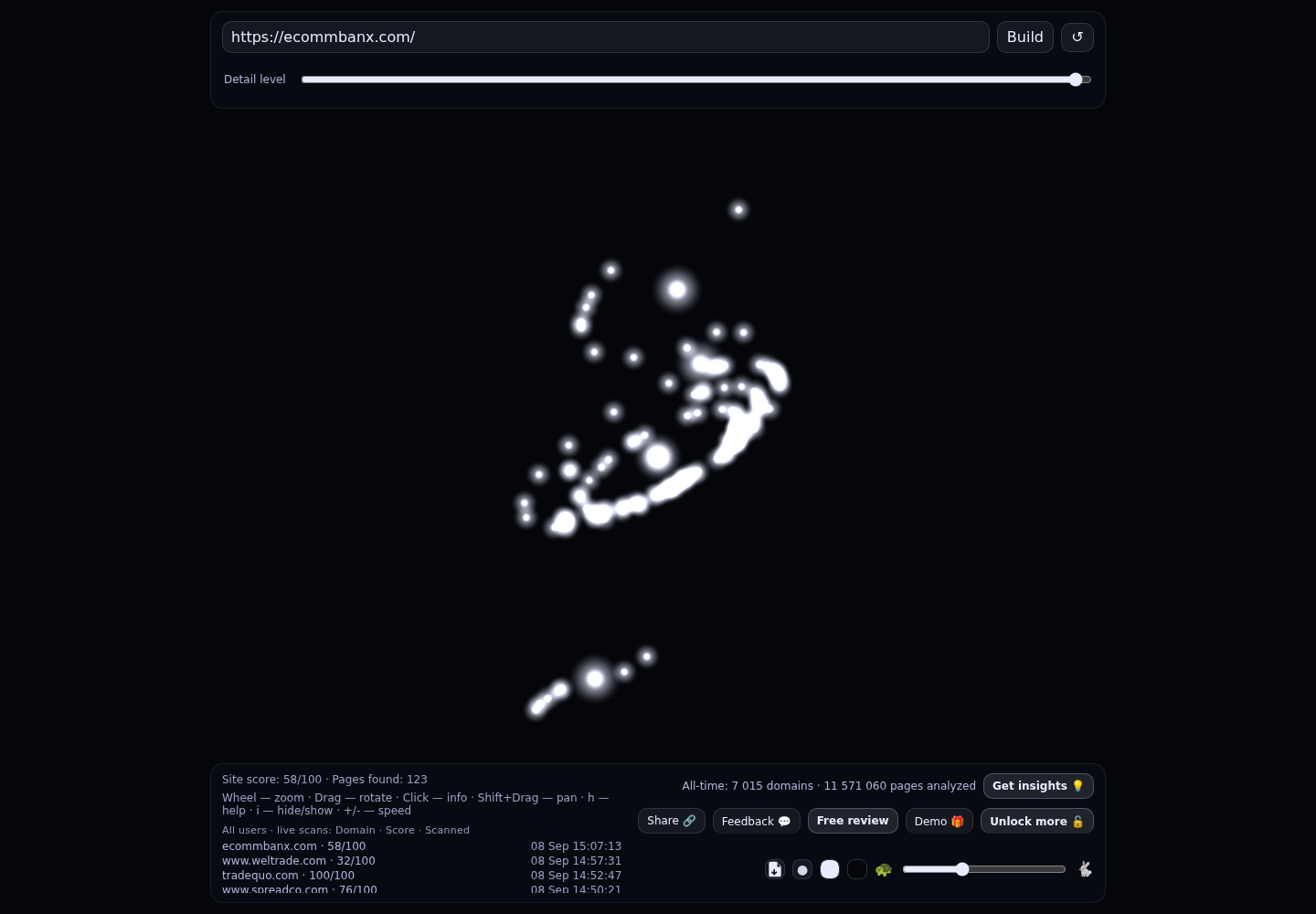Click the 08 Sep 14:57:31 timestamp
The image size is (1316, 914).
pyautogui.click(x=576, y=861)
